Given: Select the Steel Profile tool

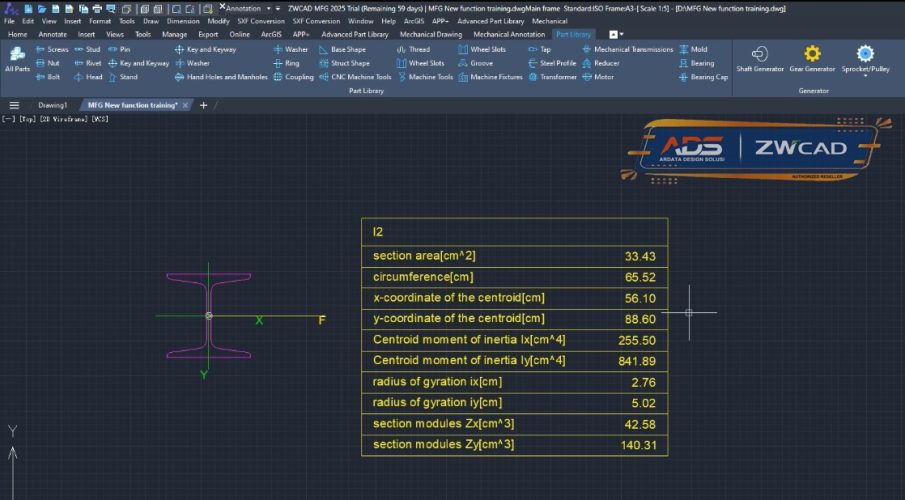Looking at the screenshot, I should coord(551,63).
